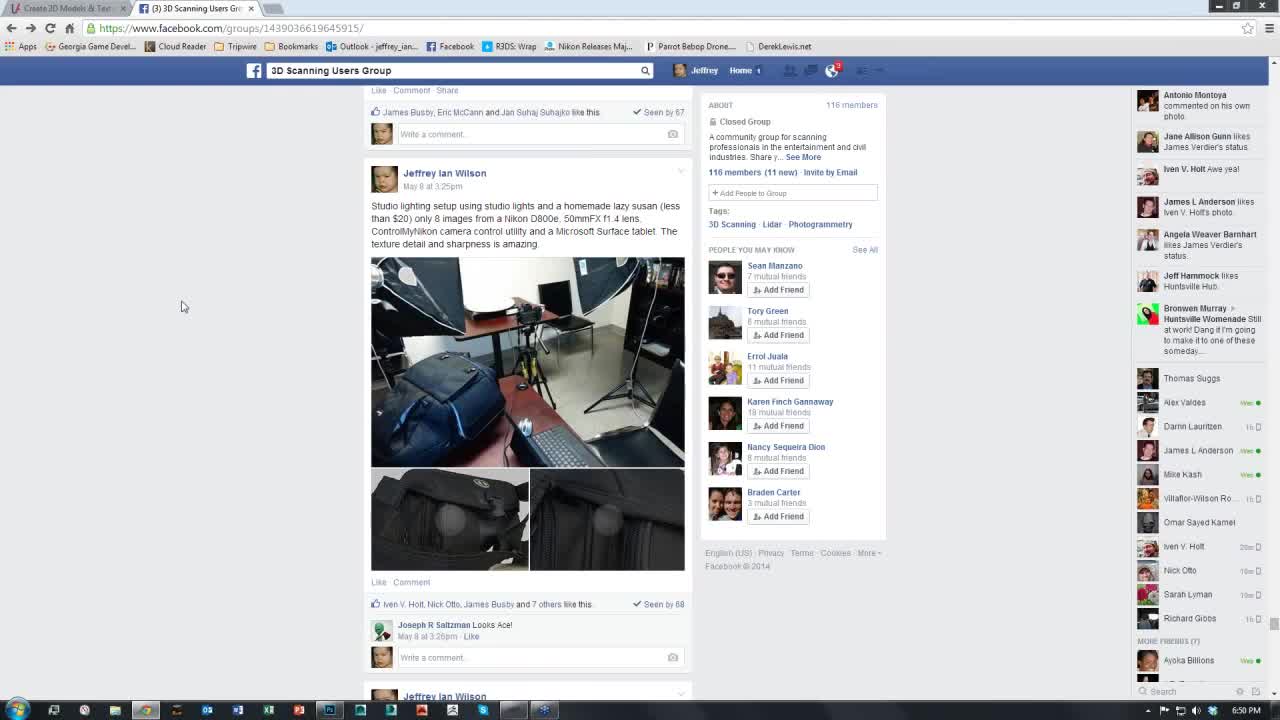Open the Apps bookmark shortcut
1280x720 pixels.
point(20,46)
